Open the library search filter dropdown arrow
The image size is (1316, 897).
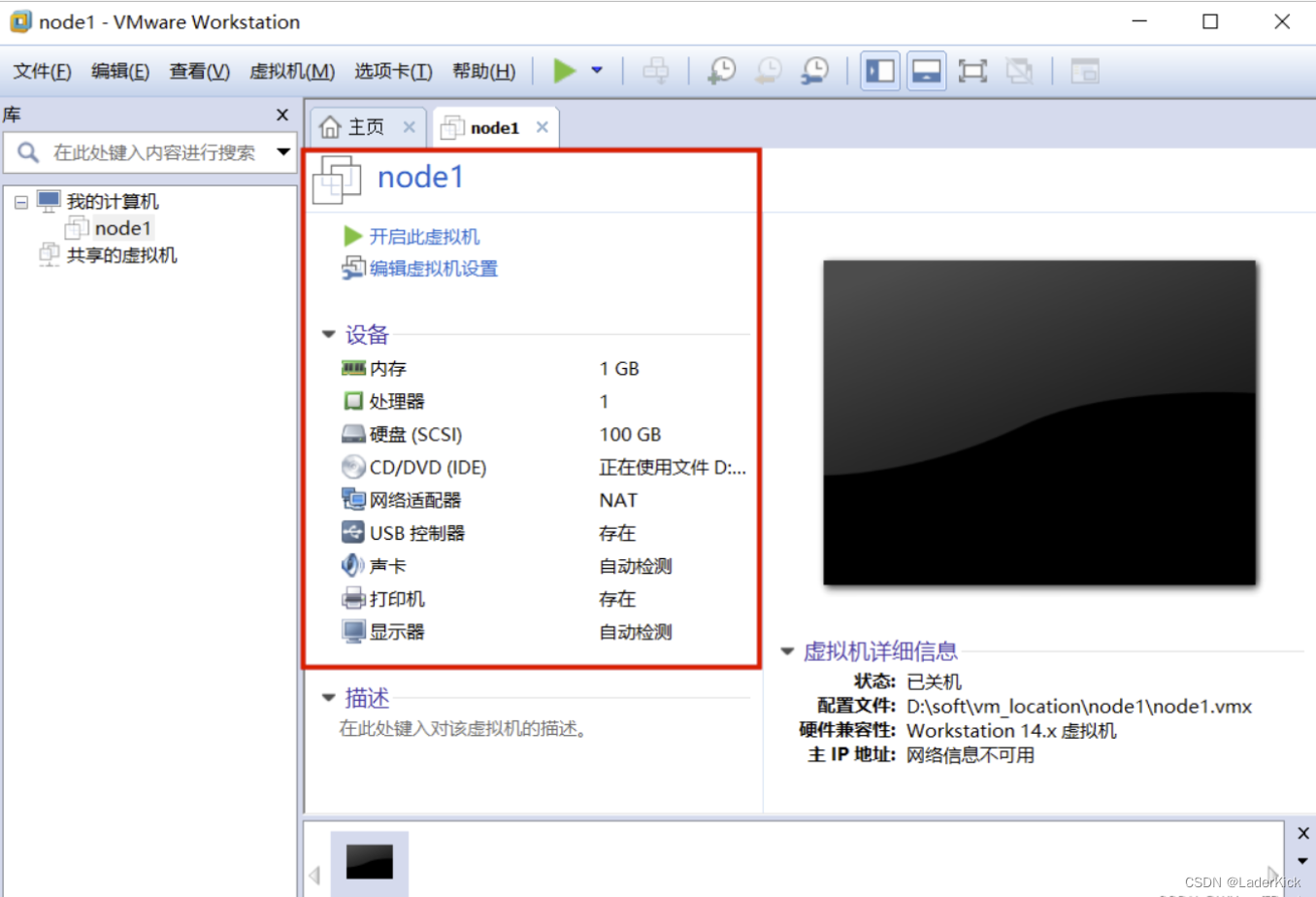(x=283, y=152)
